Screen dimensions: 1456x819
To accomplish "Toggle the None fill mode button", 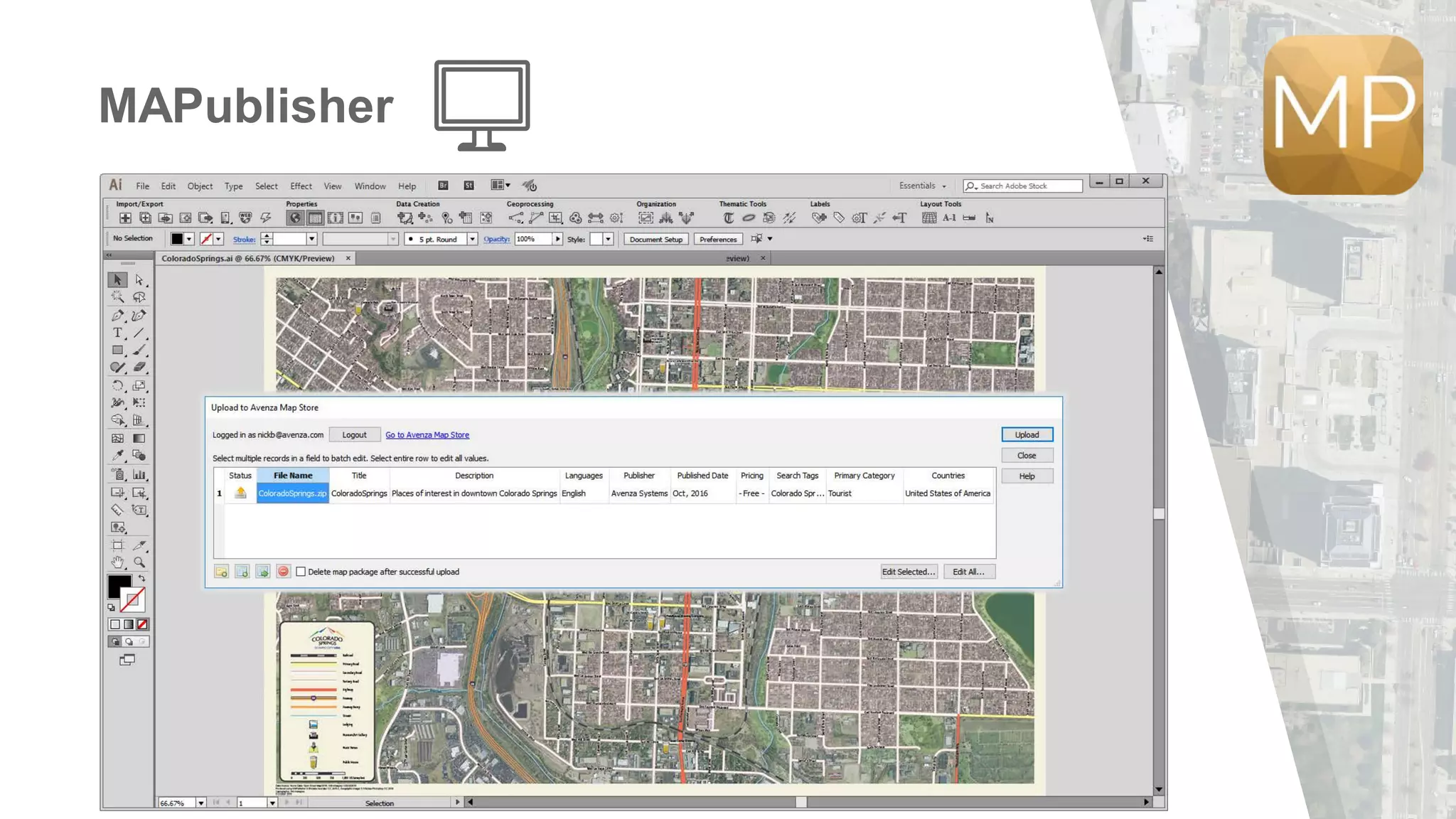I will [x=142, y=624].
